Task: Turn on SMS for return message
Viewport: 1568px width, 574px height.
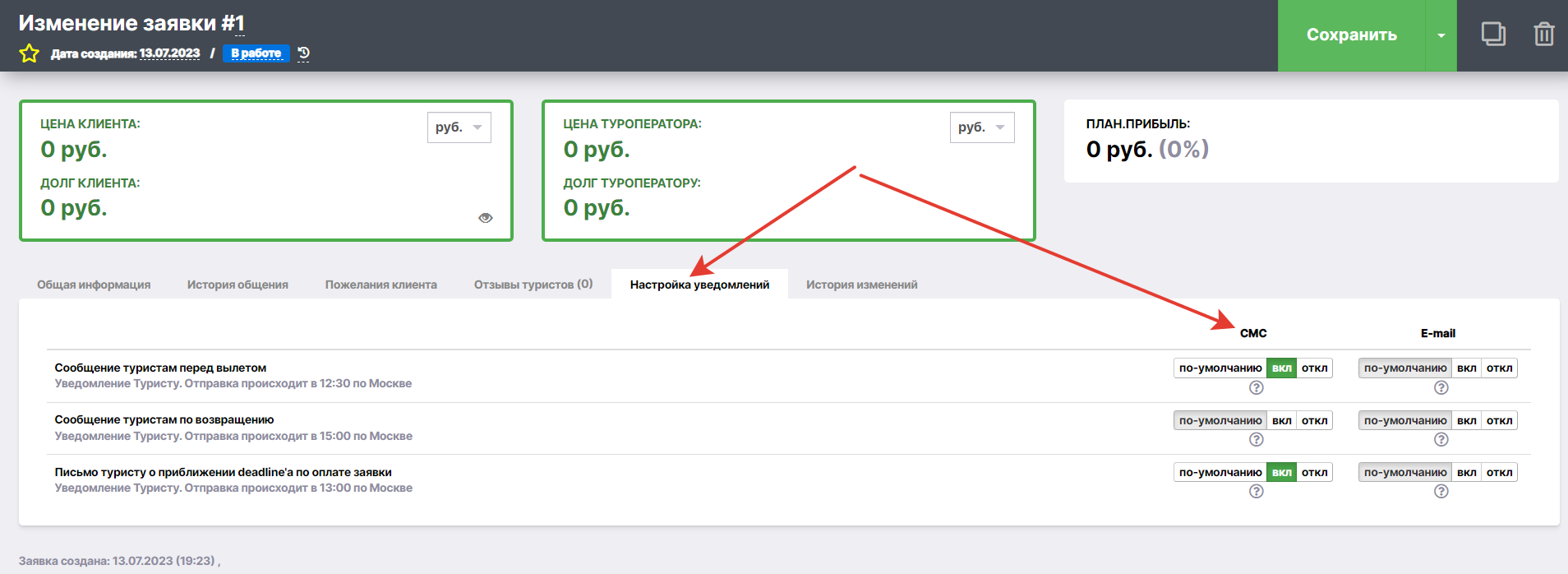Action: [1282, 420]
